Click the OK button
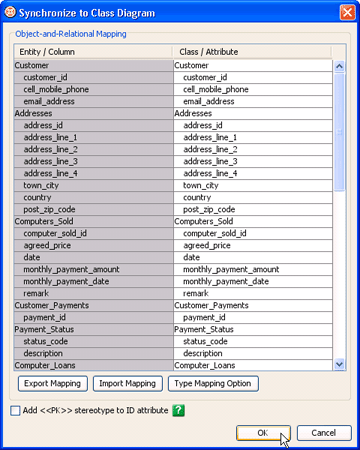Viewport: 360px width, 450px height. 263,433
